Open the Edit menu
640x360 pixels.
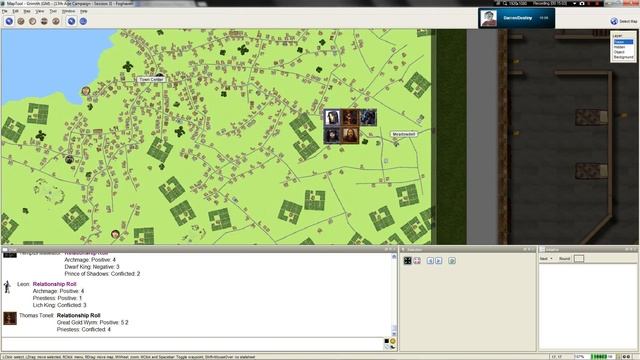(16, 11)
